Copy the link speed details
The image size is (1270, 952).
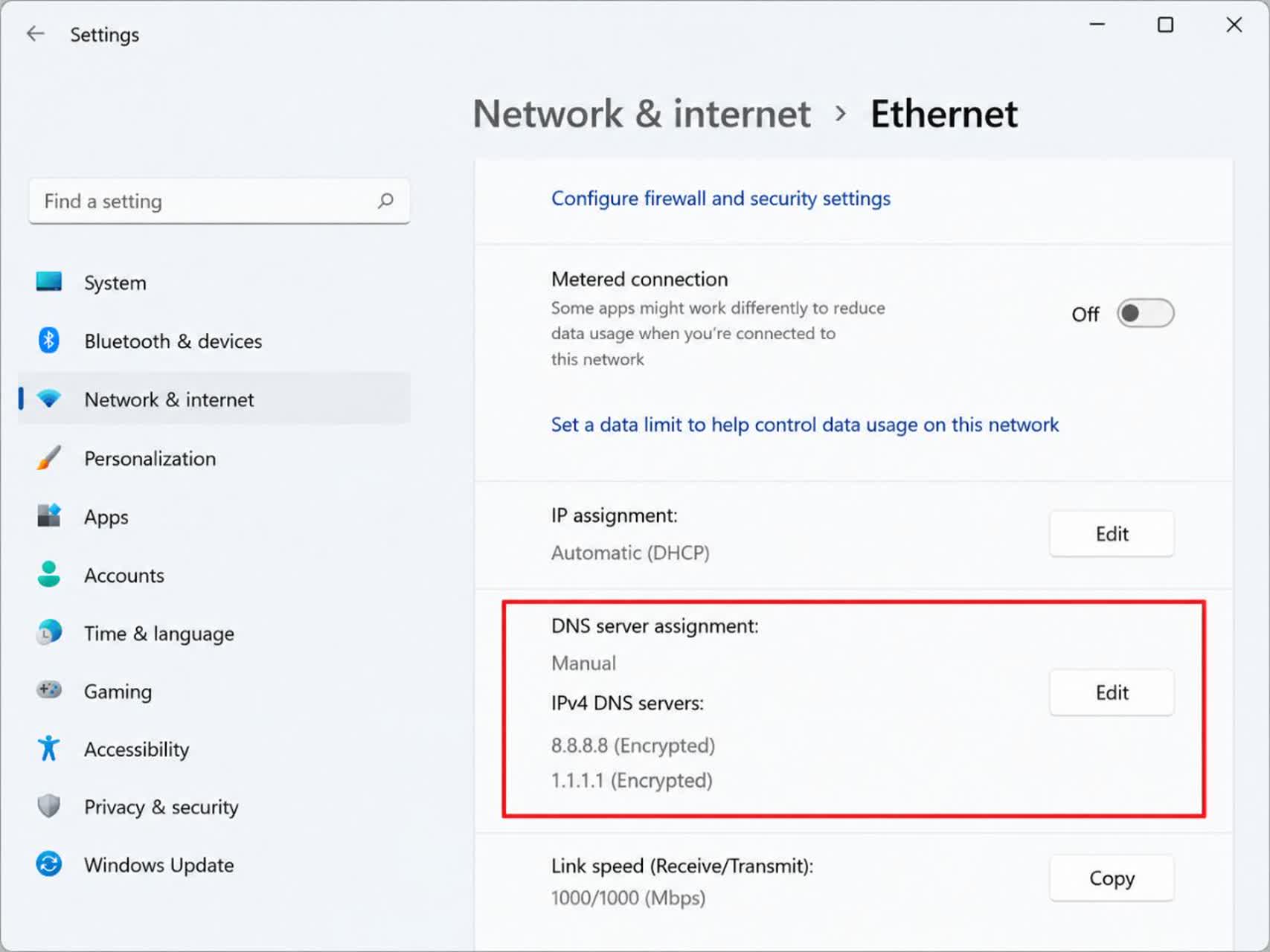point(1112,878)
